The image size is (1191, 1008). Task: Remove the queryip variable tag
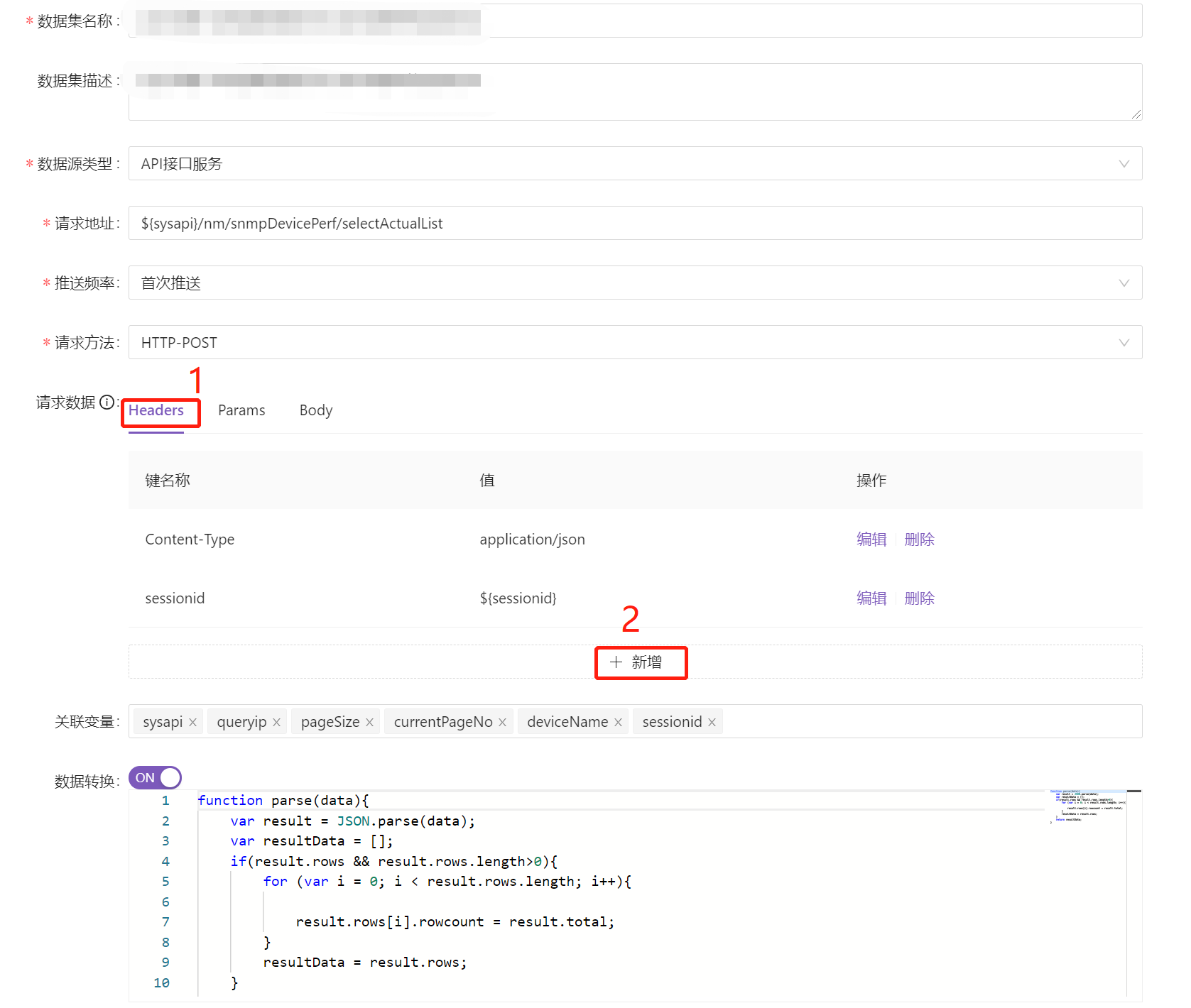click(276, 723)
